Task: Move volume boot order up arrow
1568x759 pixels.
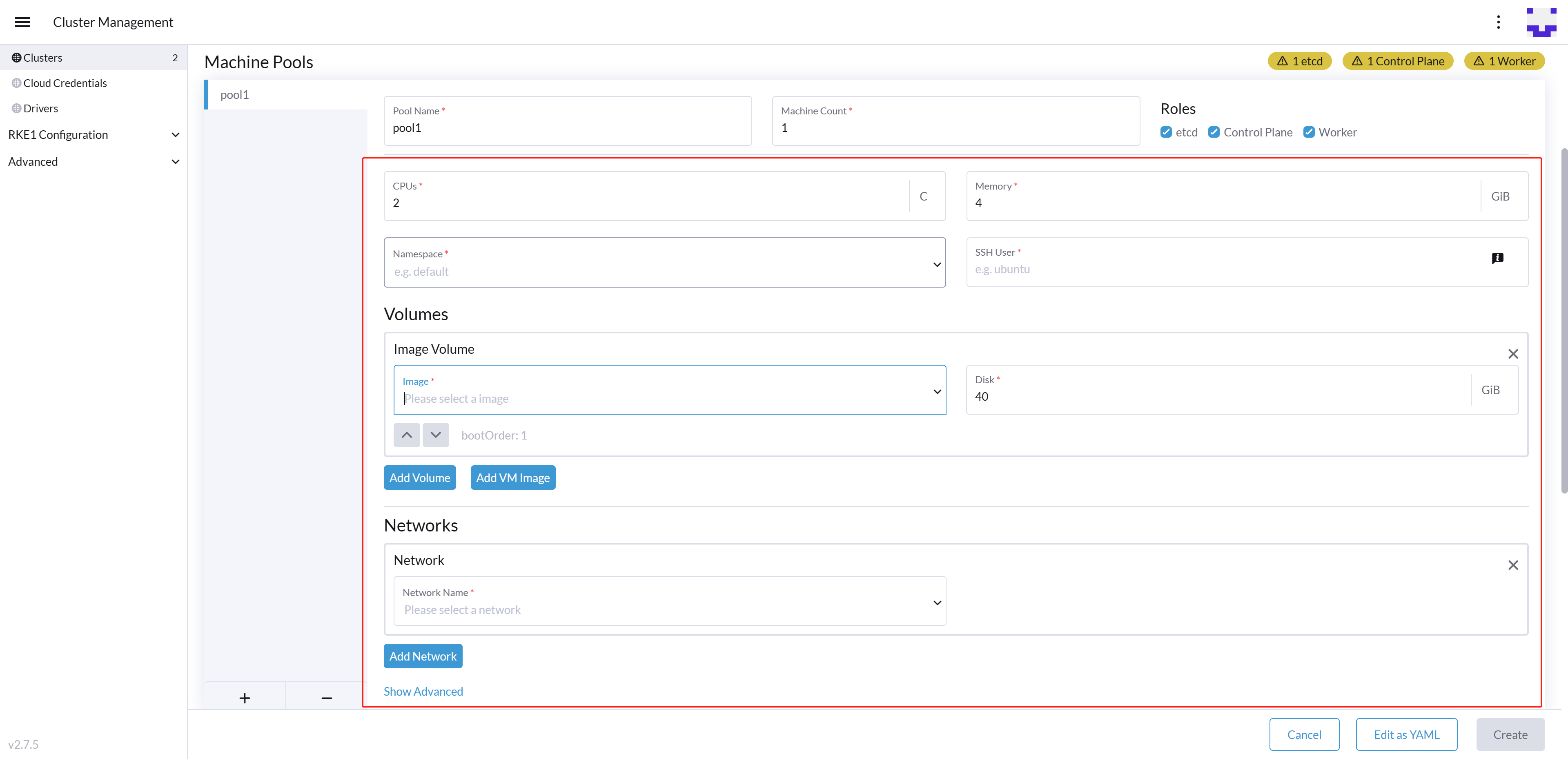Action: tap(407, 435)
